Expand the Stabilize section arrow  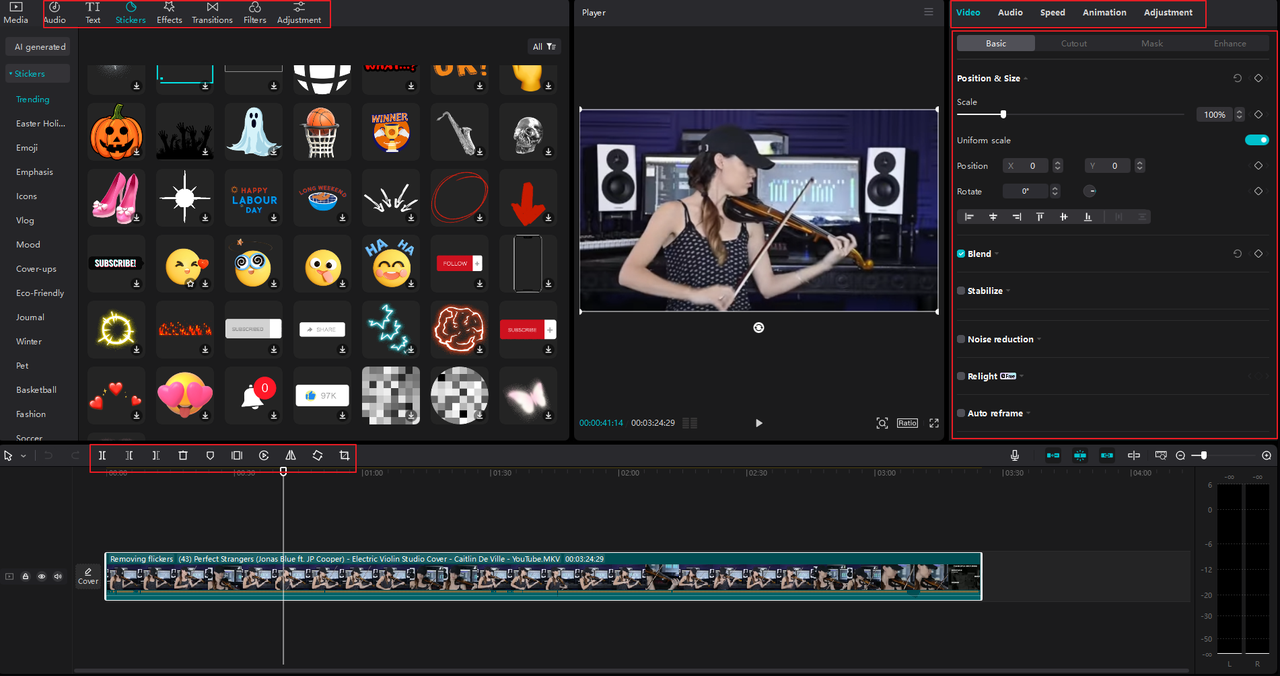click(x=1008, y=291)
